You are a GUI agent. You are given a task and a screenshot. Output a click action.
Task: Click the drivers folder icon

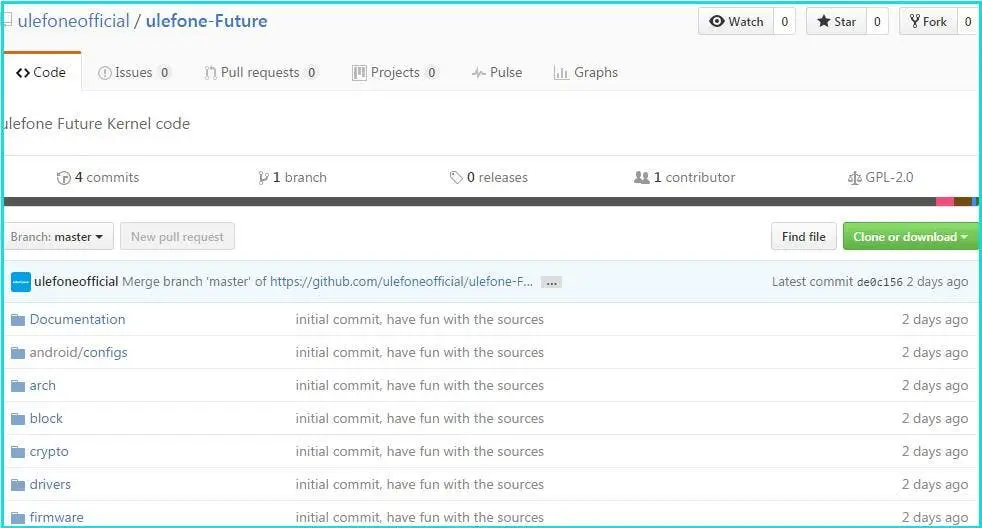pos(18,485)
